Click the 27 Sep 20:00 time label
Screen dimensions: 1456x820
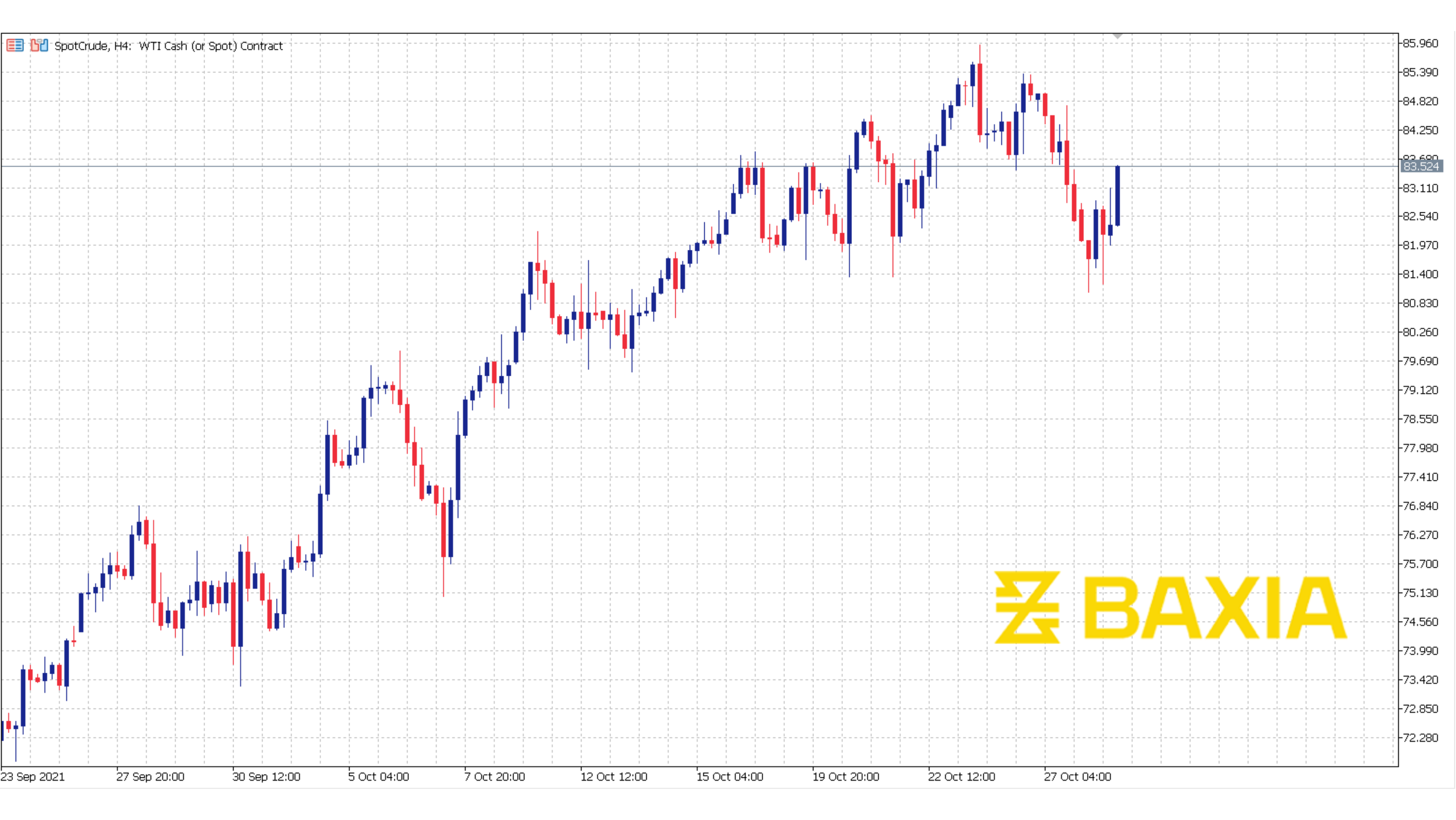coord(150,777)
